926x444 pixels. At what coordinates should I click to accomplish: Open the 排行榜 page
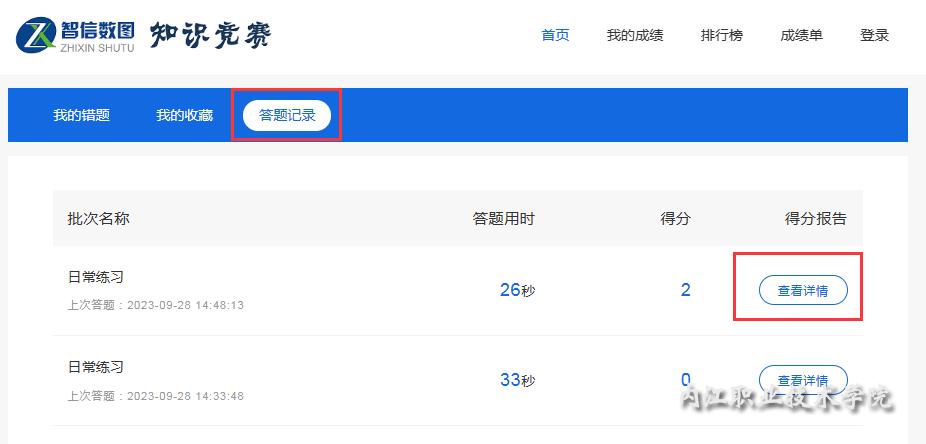pos(722,35)
